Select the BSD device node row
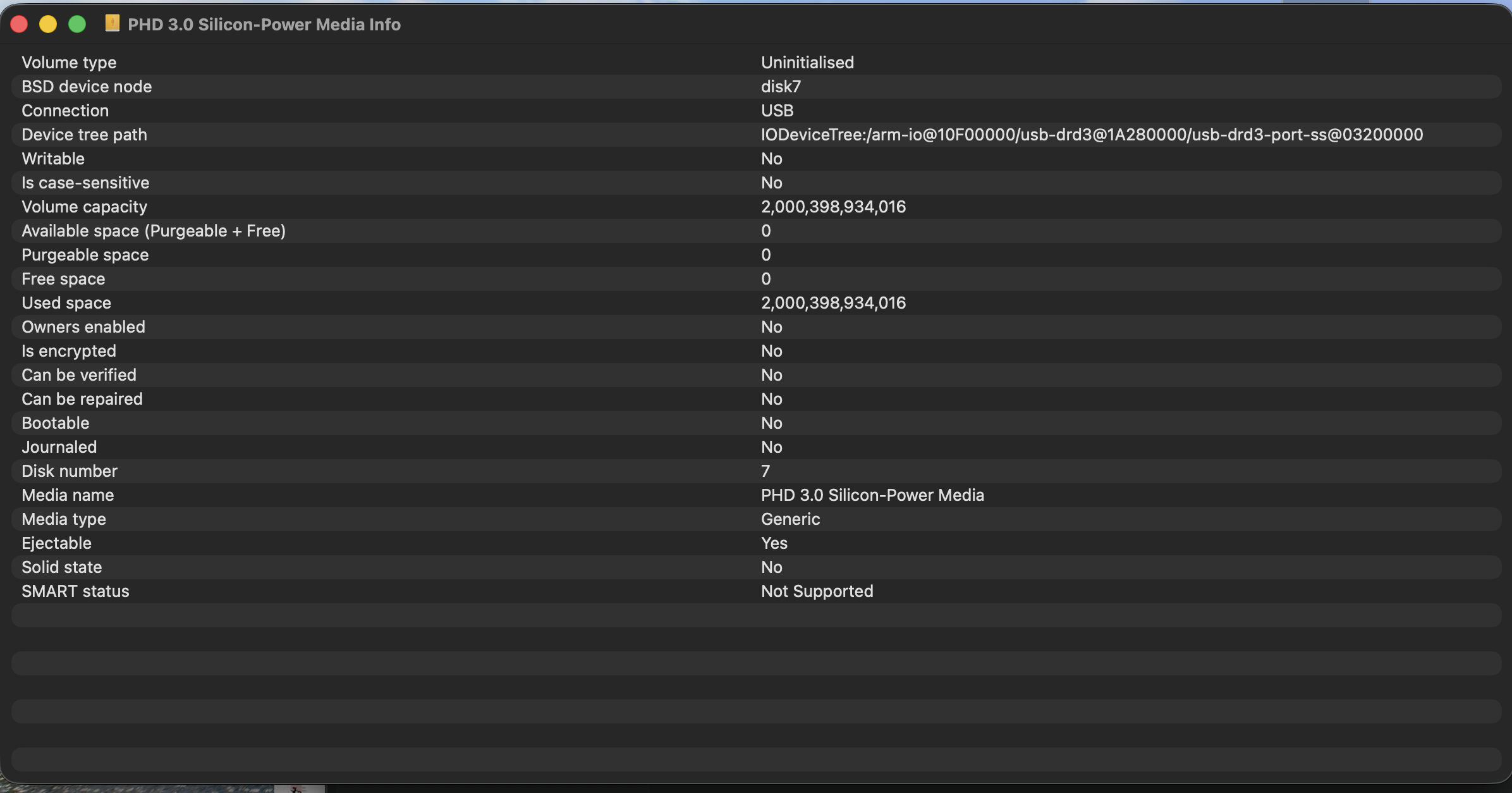Screen dimensions: 1512x793 (x=87, y=87)
